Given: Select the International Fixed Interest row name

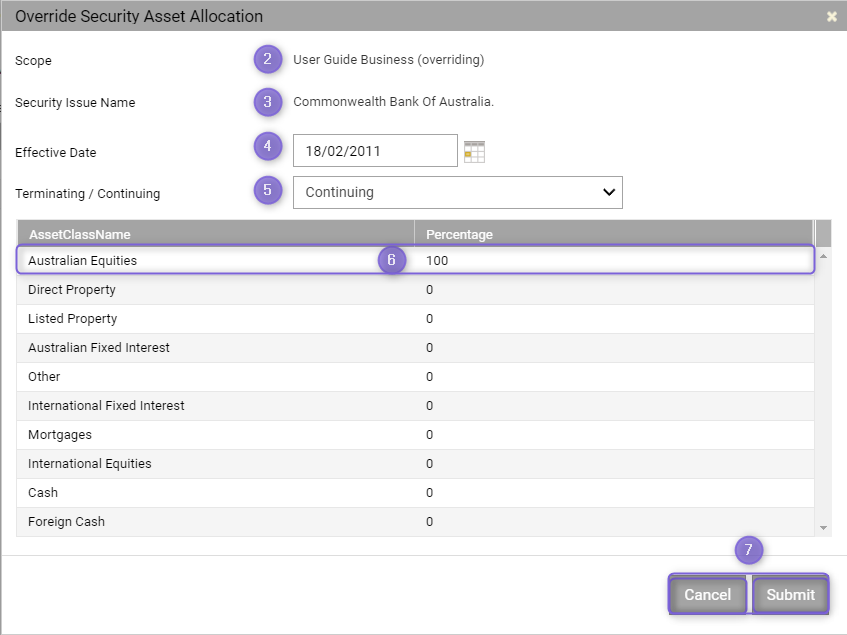Looking at the screenshot, I should point(106,406).
